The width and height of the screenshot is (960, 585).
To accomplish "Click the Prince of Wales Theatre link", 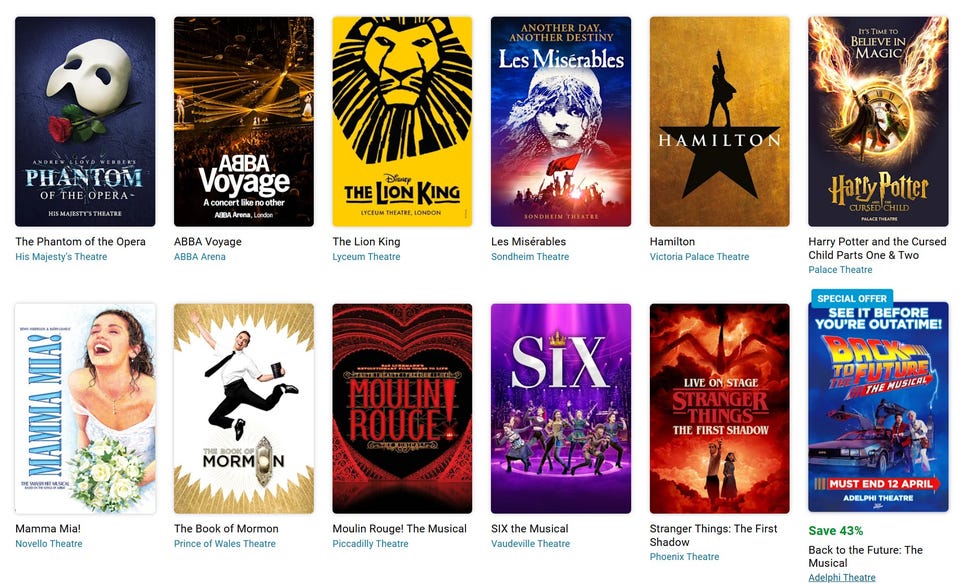I will pyautogui.click(x=225, y=543).
